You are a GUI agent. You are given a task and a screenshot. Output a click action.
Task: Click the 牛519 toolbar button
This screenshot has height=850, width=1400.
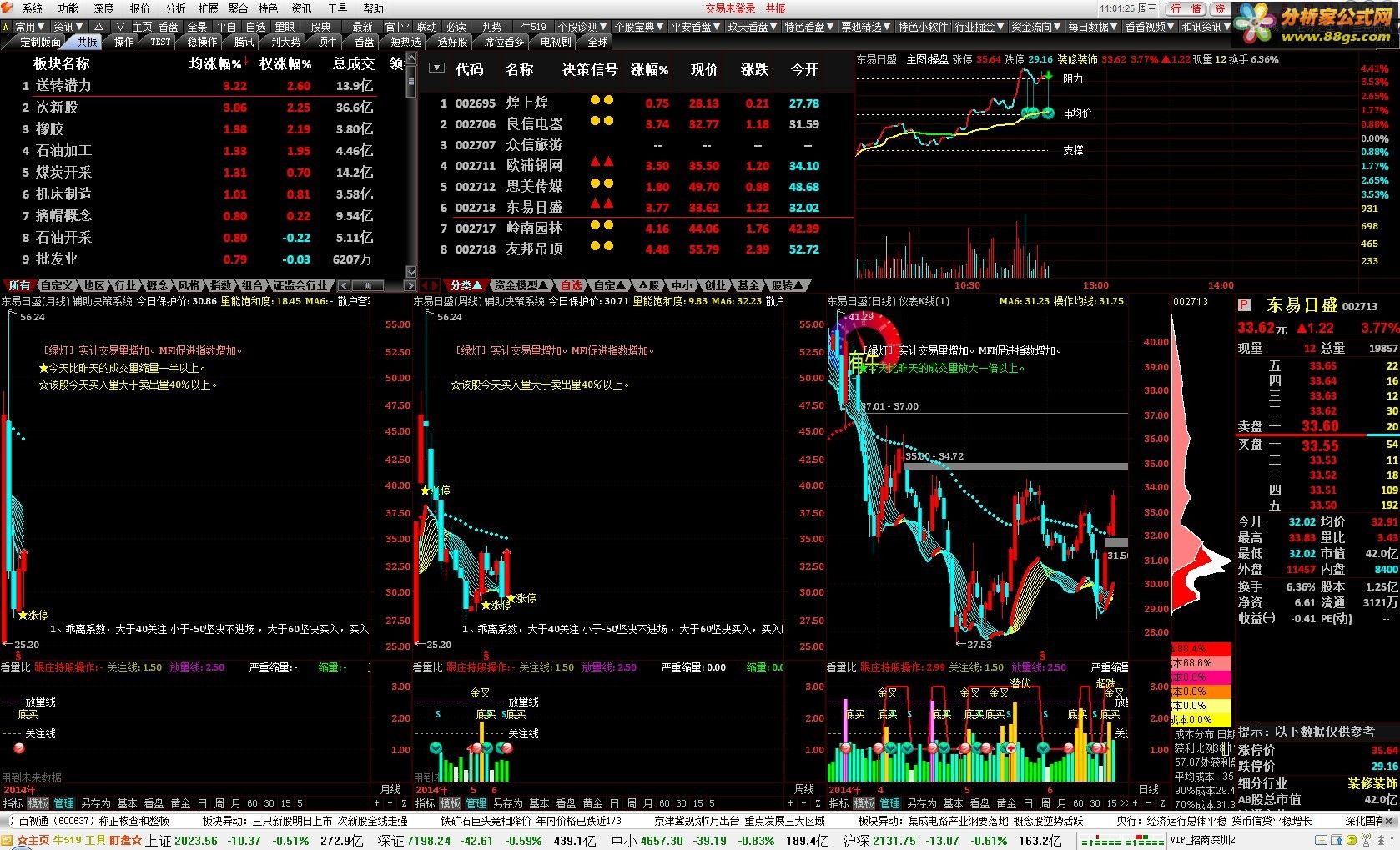pyautogui.click(x=533, y=27)
